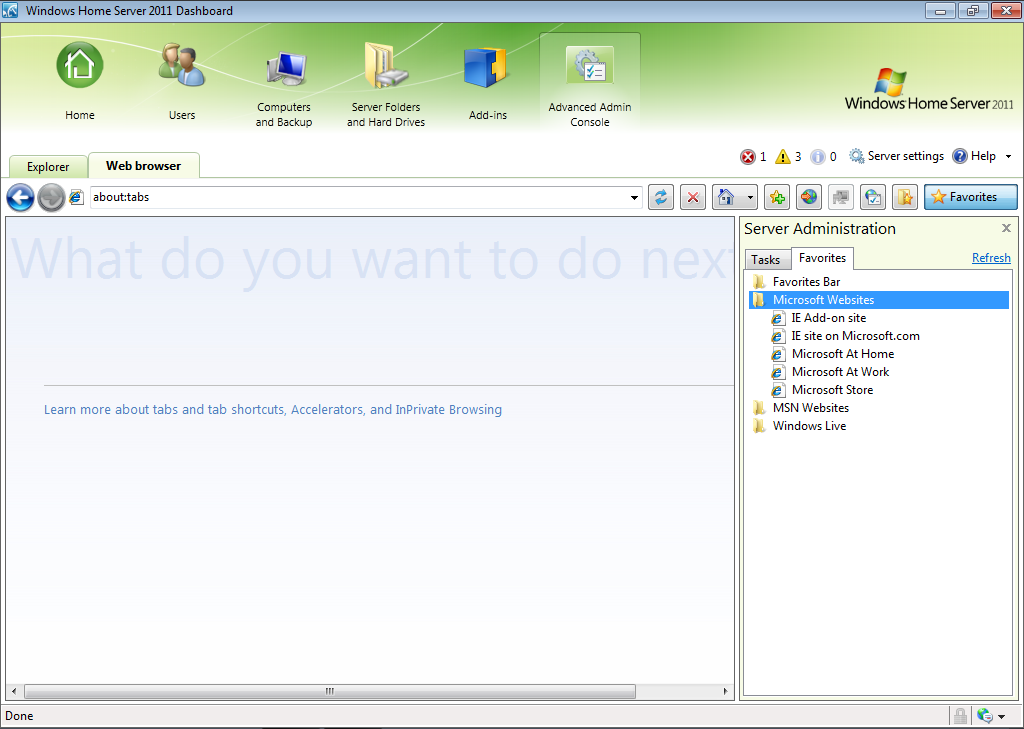Viewport: 1024px width, 729px height.
Task: Click the horizontal scrollbar thumb
Action: [x=330, y=691]
